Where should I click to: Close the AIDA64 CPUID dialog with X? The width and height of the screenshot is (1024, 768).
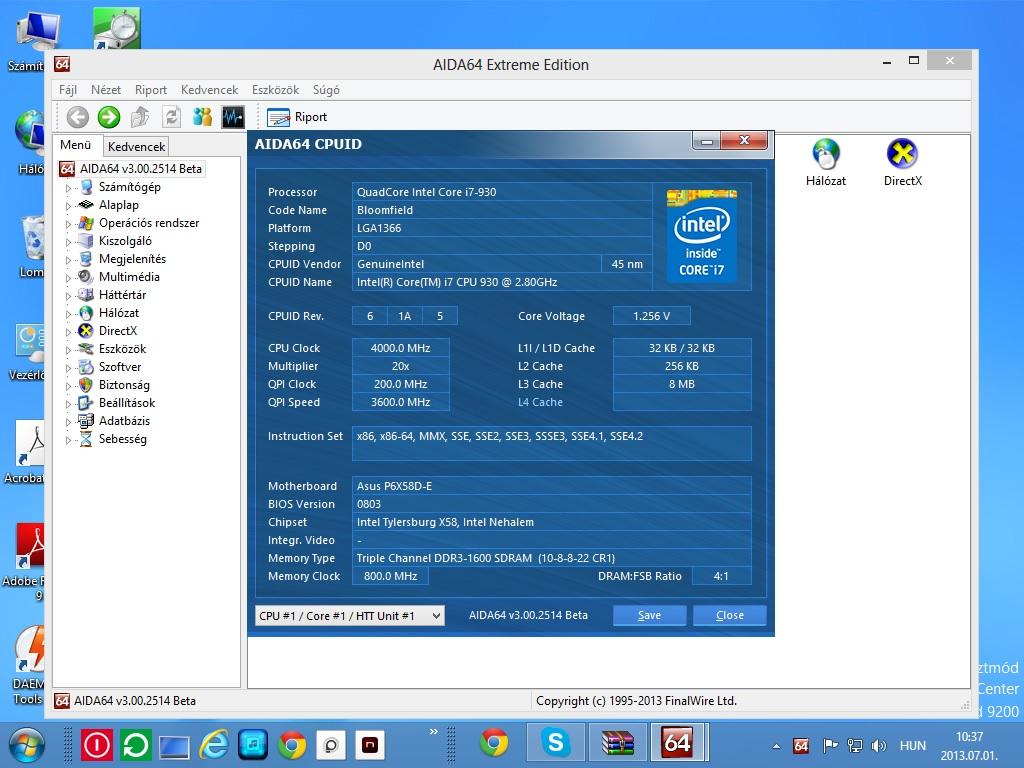point(744,140)
